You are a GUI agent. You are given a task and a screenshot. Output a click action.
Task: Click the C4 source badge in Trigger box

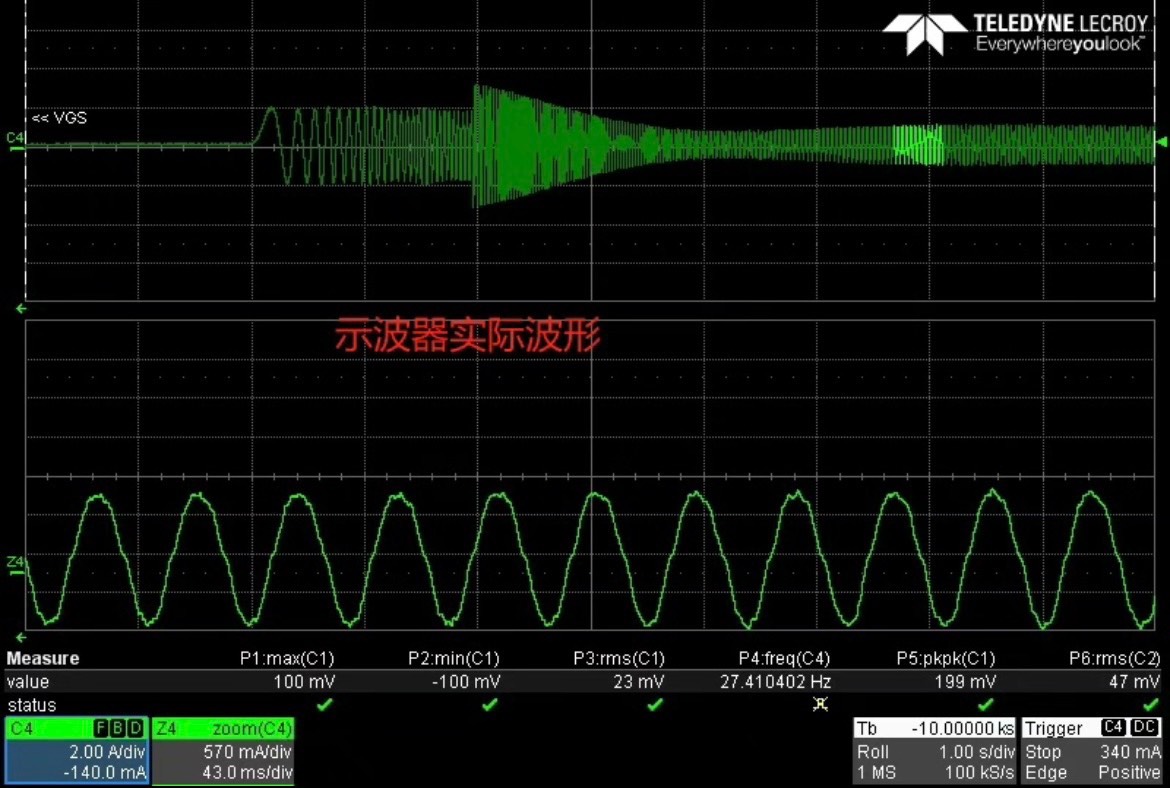[1113, 728]
